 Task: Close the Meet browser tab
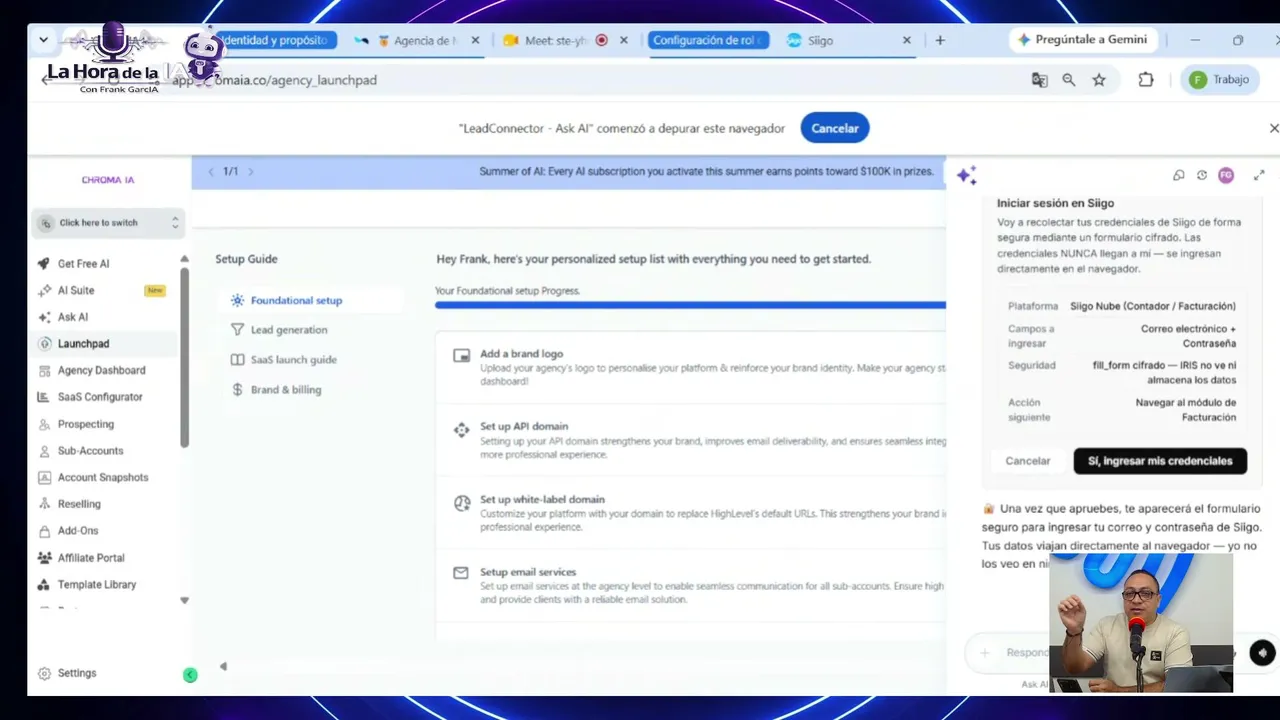[625, 41]
